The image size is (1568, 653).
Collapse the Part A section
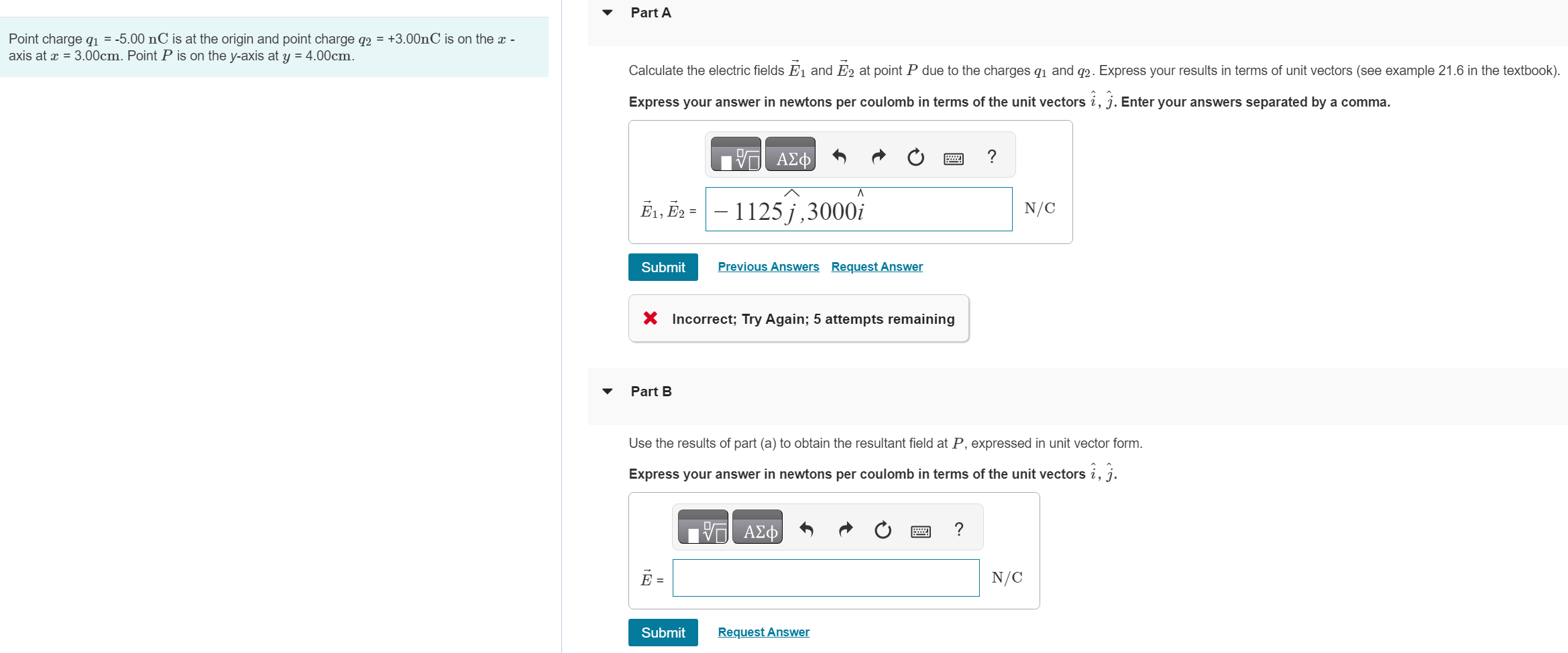[x=608, y=13]
